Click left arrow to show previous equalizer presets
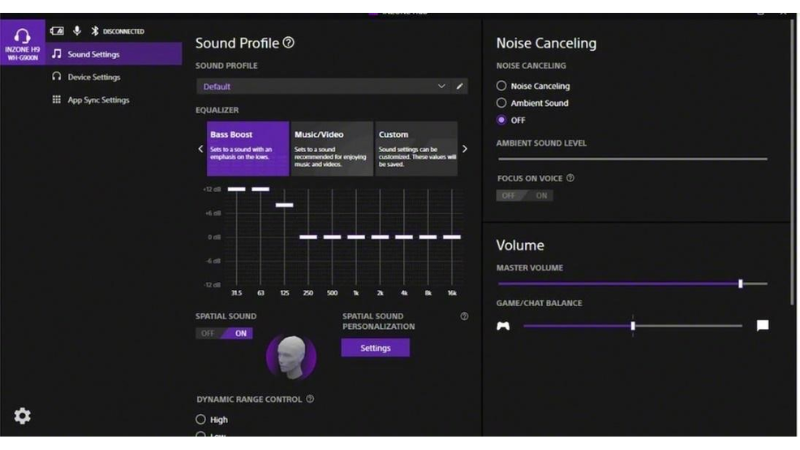 click(x=200, y=149)
